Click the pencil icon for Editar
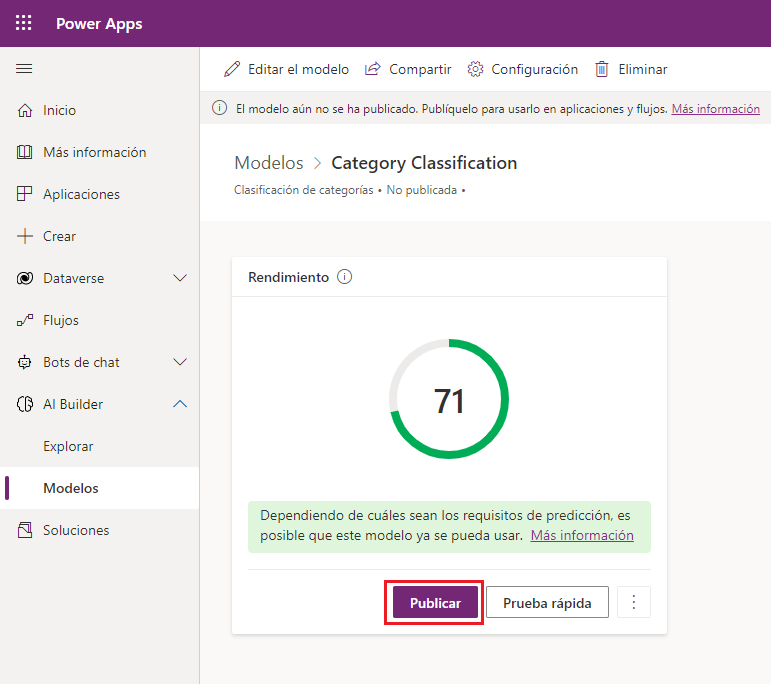Screen dimensions: 771x684 tap(232, 69)
